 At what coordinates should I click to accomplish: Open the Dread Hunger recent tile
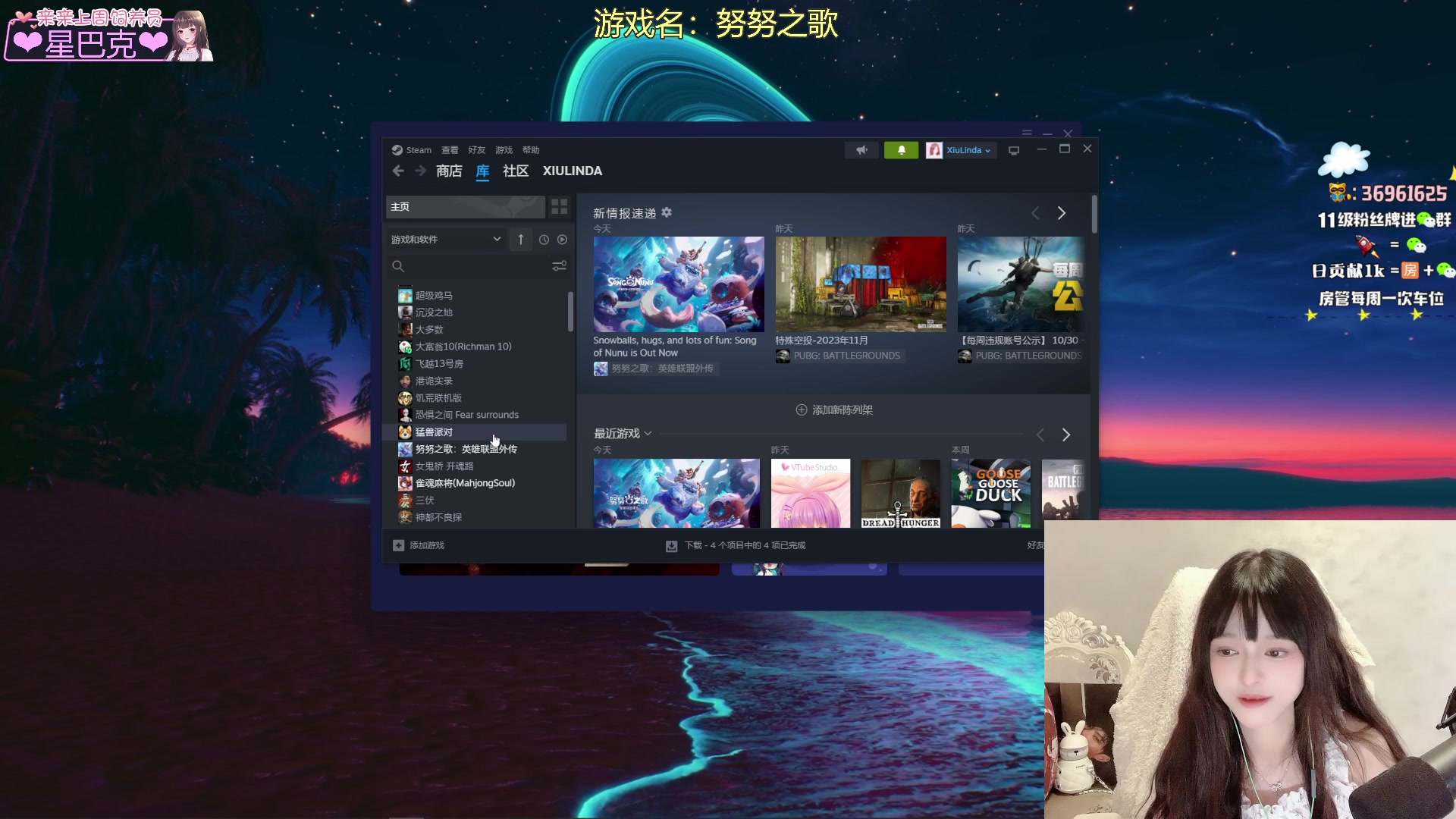click(x=901, y=493)
